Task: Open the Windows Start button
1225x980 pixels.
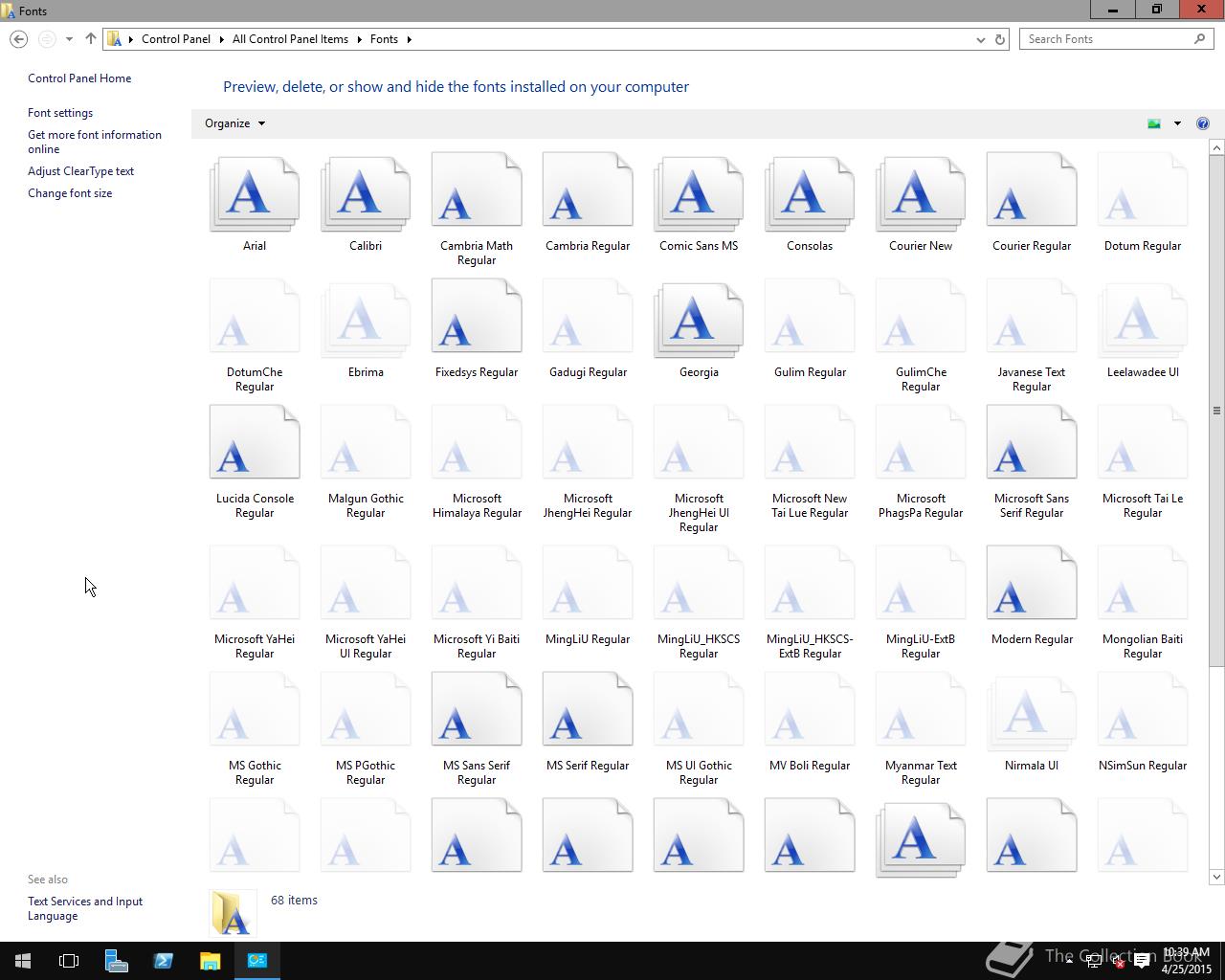Action: coord(23,961)
